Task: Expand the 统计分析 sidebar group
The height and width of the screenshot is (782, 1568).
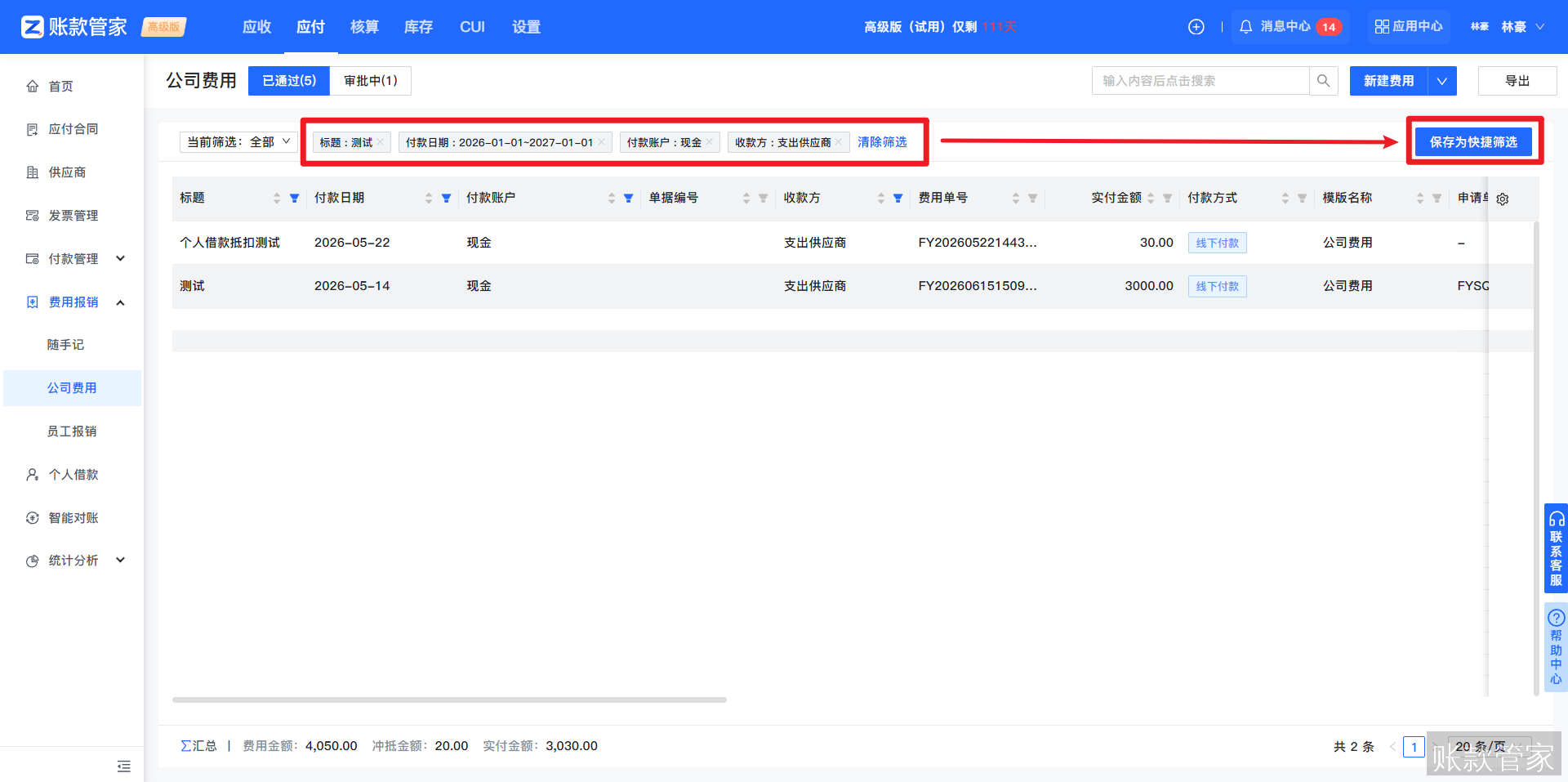Action: tap(121, 561)
